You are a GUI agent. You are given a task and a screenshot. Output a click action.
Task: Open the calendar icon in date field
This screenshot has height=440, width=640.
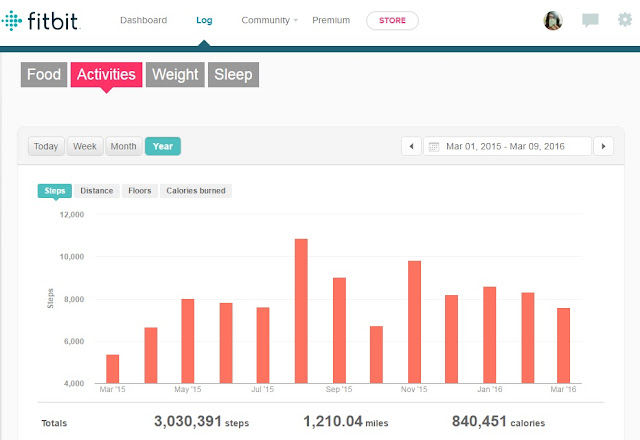coord(434,146)
